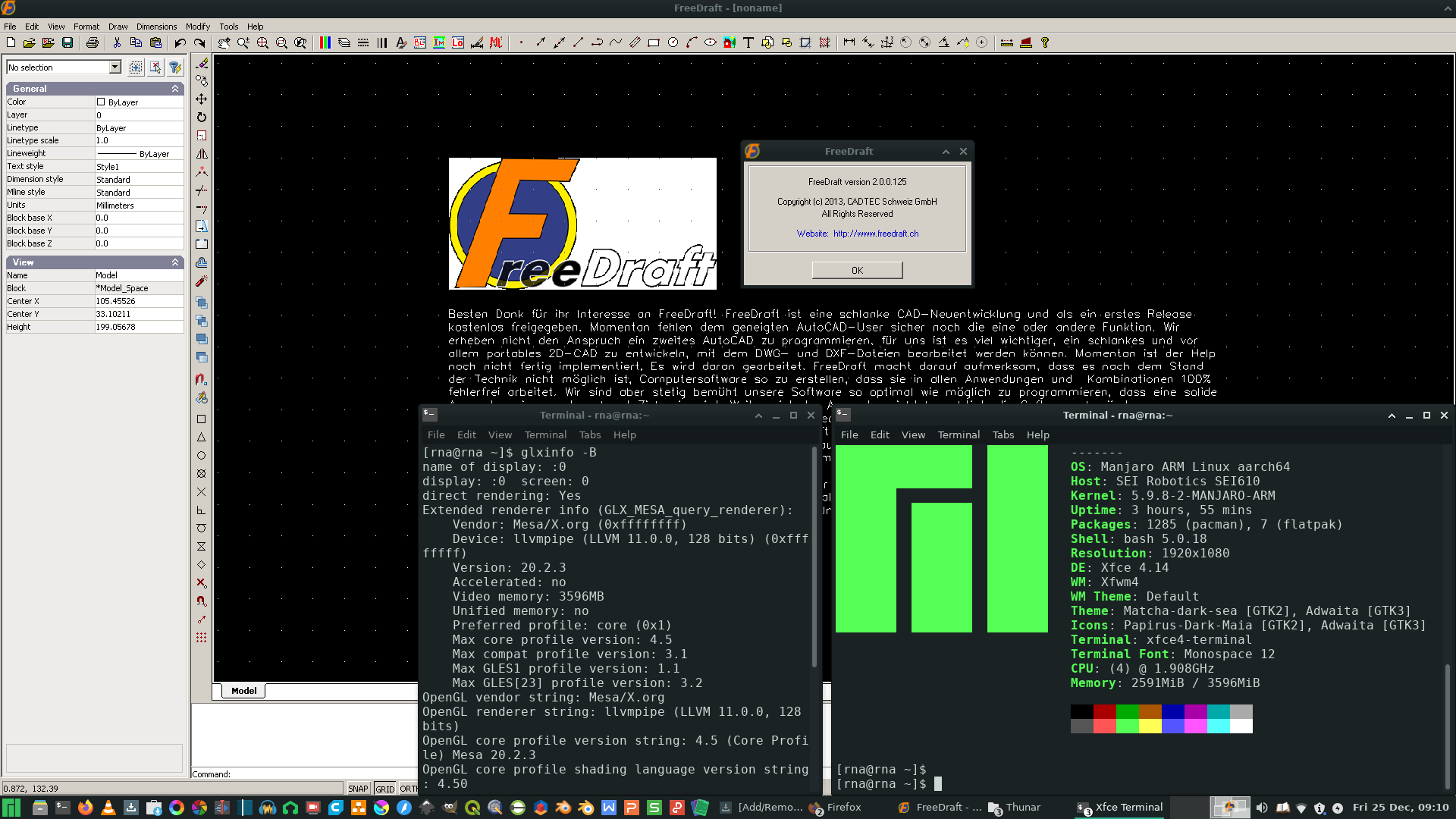1456x819 pixels.
Task: Select the Circle draw tool
Action: pyautogui.click(x=673, y=42)
